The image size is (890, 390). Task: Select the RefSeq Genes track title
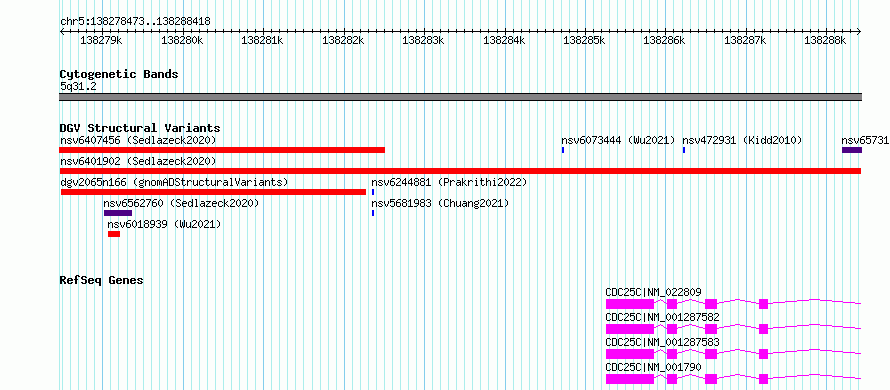pos(102,280)
